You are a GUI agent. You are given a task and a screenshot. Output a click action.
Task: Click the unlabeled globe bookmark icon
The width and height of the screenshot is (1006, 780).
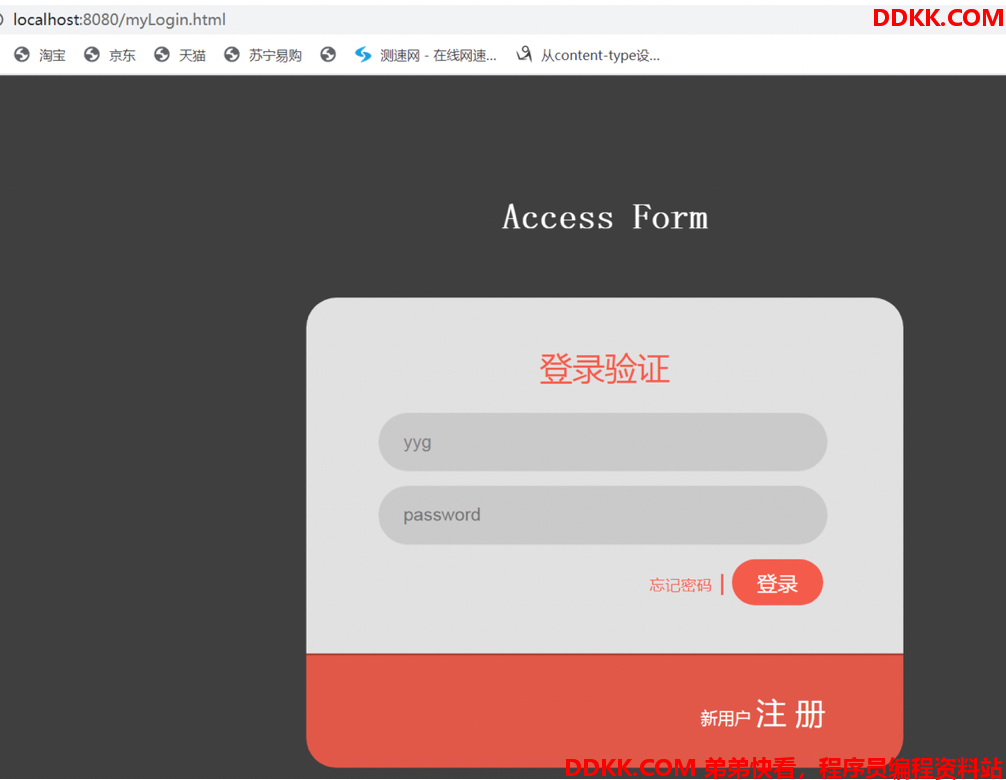328,55
